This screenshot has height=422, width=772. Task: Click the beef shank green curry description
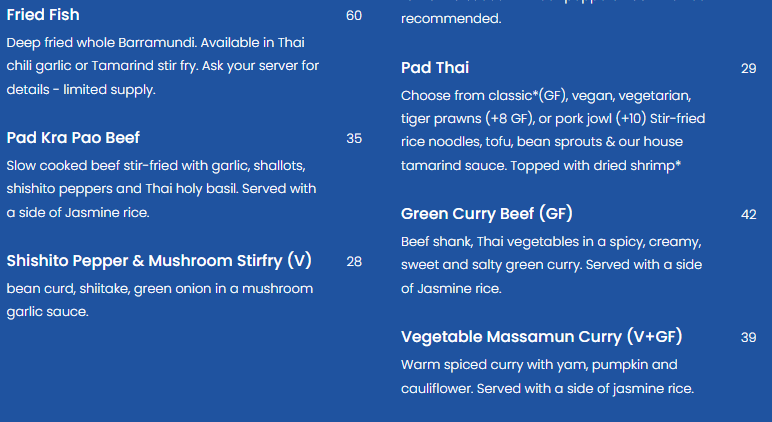coord(551,265)
